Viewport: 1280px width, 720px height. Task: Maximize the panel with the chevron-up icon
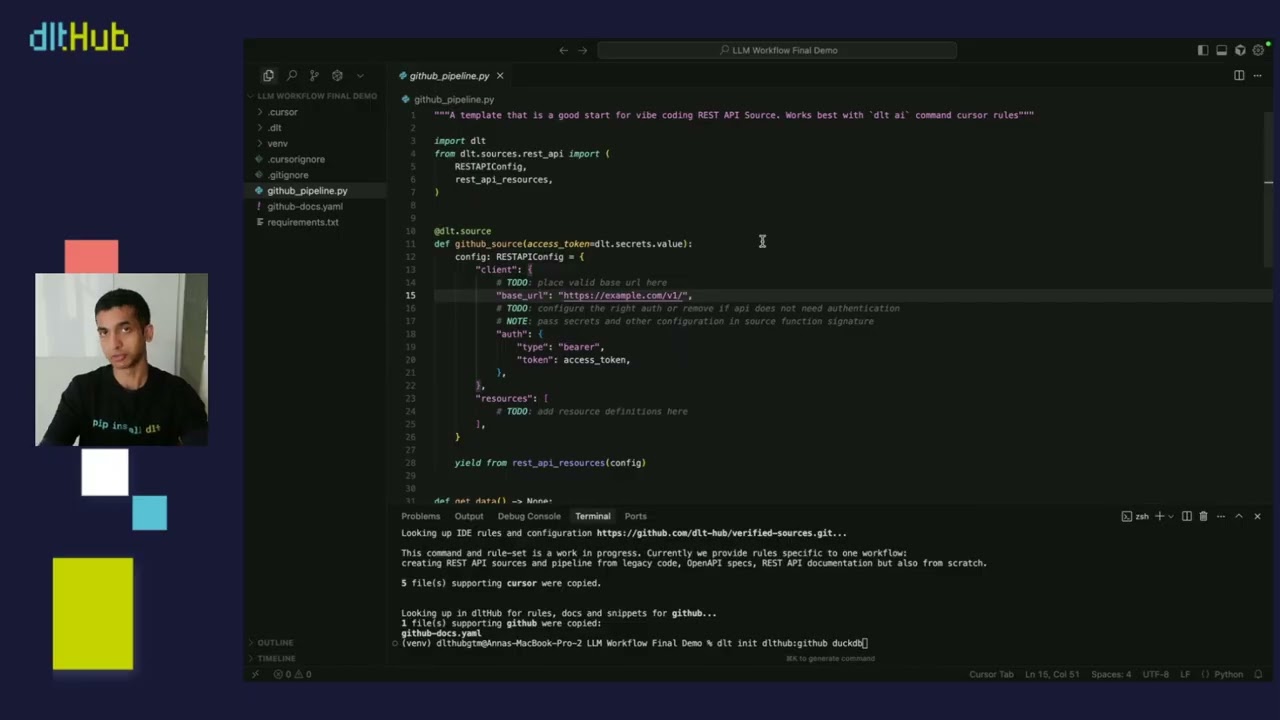tap(1238, 516)
